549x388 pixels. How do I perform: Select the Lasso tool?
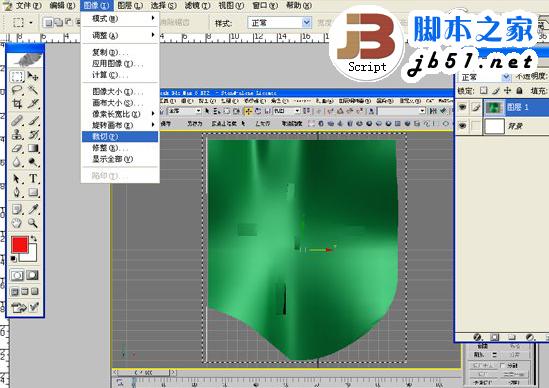[x=17, y=90]
